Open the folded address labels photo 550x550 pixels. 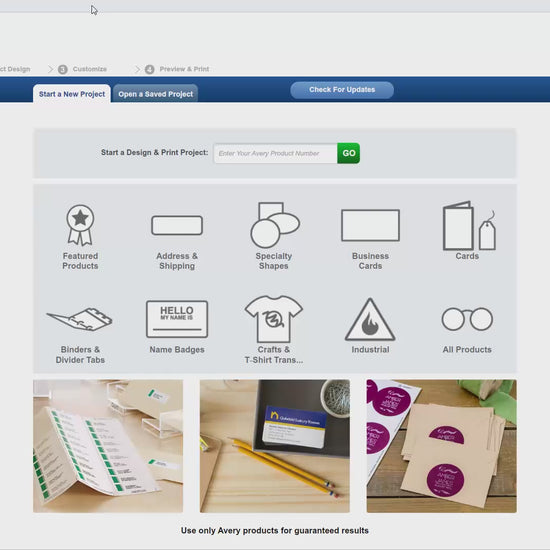pos(108,446)
